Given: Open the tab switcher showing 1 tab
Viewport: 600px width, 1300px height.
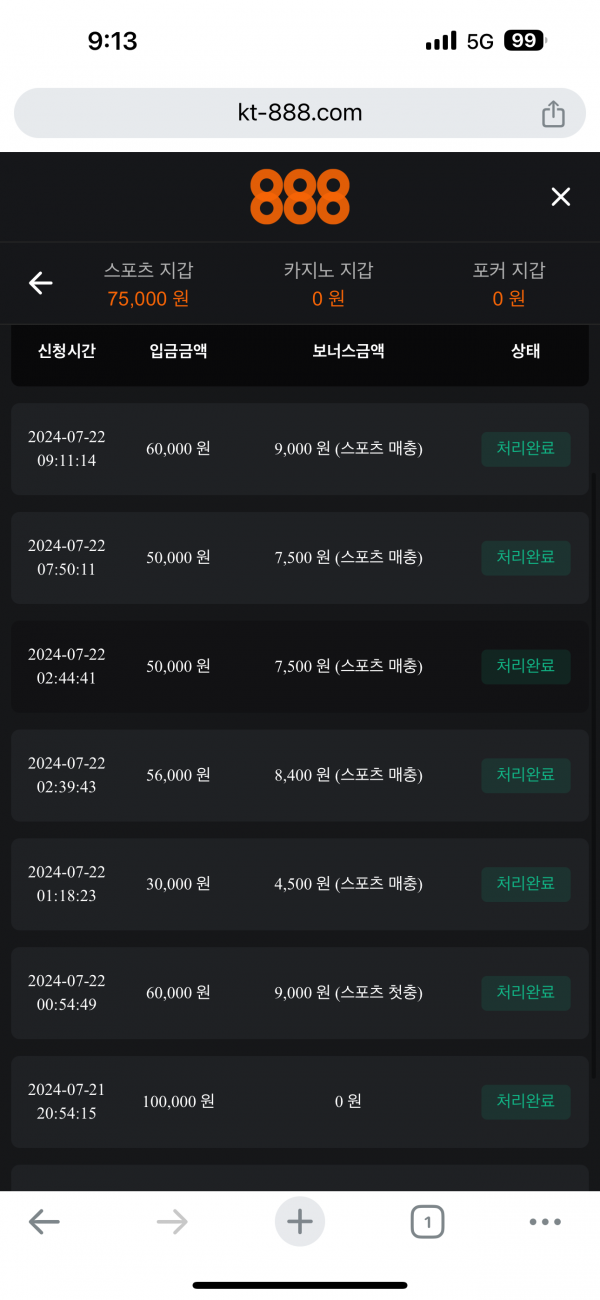Looking at the screenshot, I should point(427,1221).
